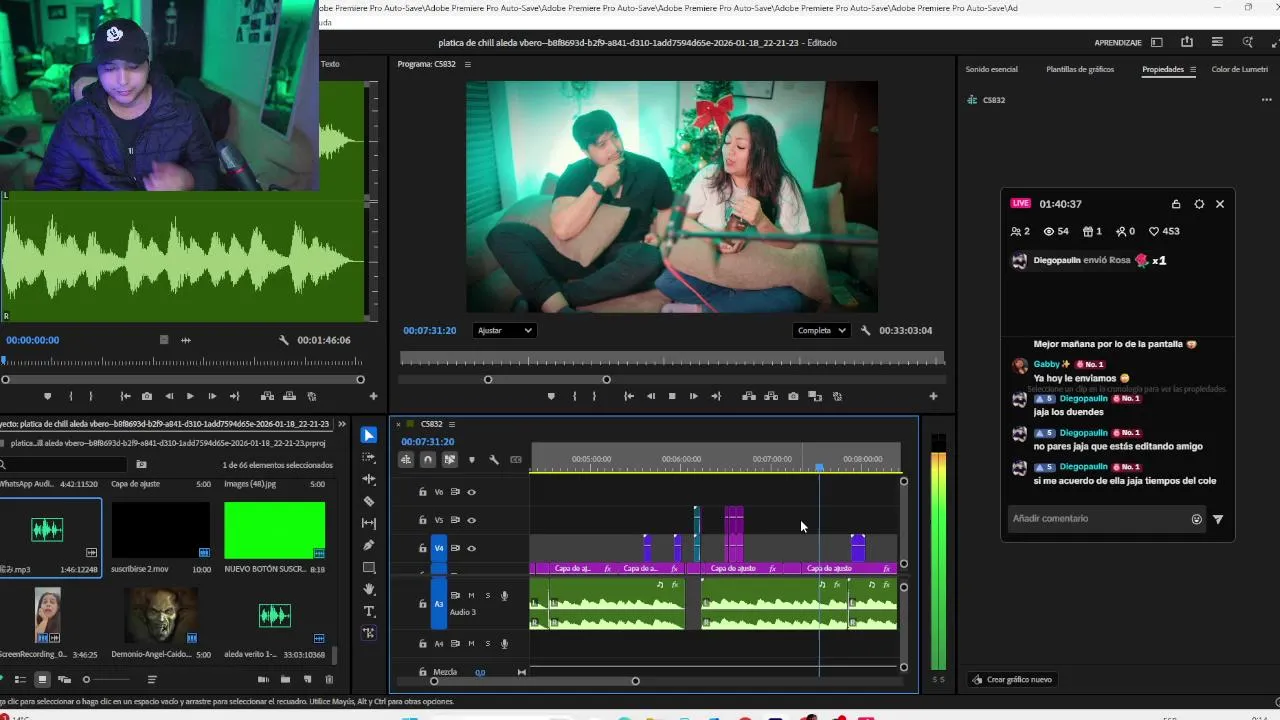Select the Ripple Edit tool
The image size is (1280, 720).
(x=369, y=479)
